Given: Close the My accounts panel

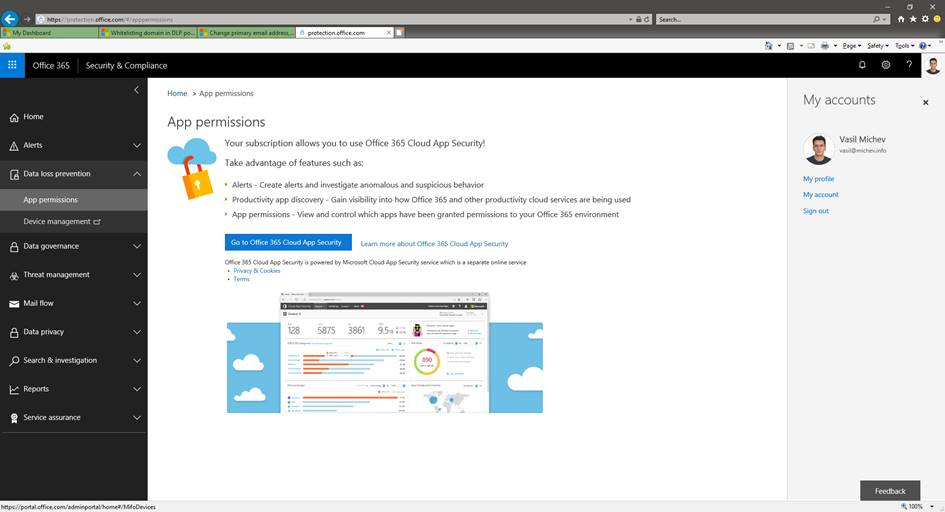Looking at the screenshot, I should 926,102.
